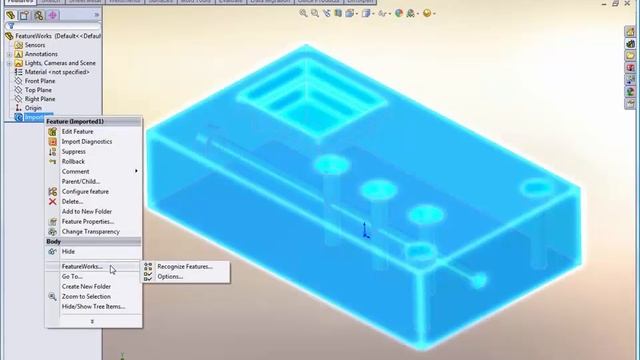This screenshot has height=360, width=640.
Task: Open Display Style dropdown arrow
Action: tap(373, 14)
